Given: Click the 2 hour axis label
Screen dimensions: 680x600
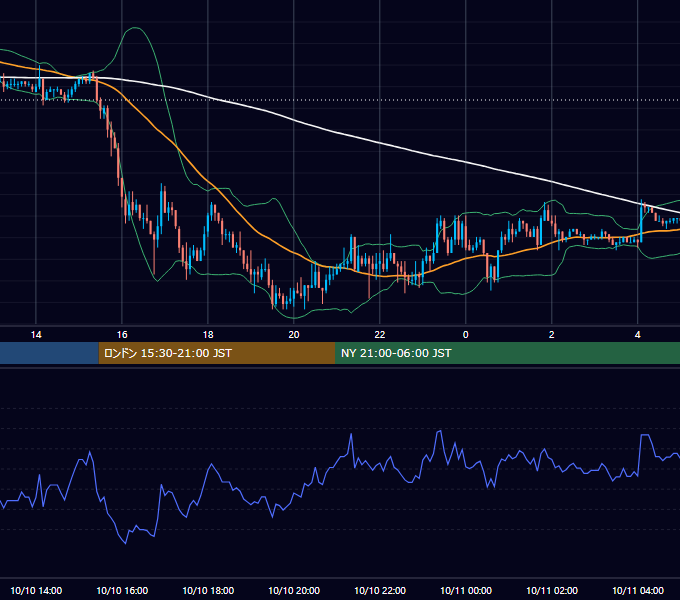Looking at the screenshot, I should click(x=552, y=335).
